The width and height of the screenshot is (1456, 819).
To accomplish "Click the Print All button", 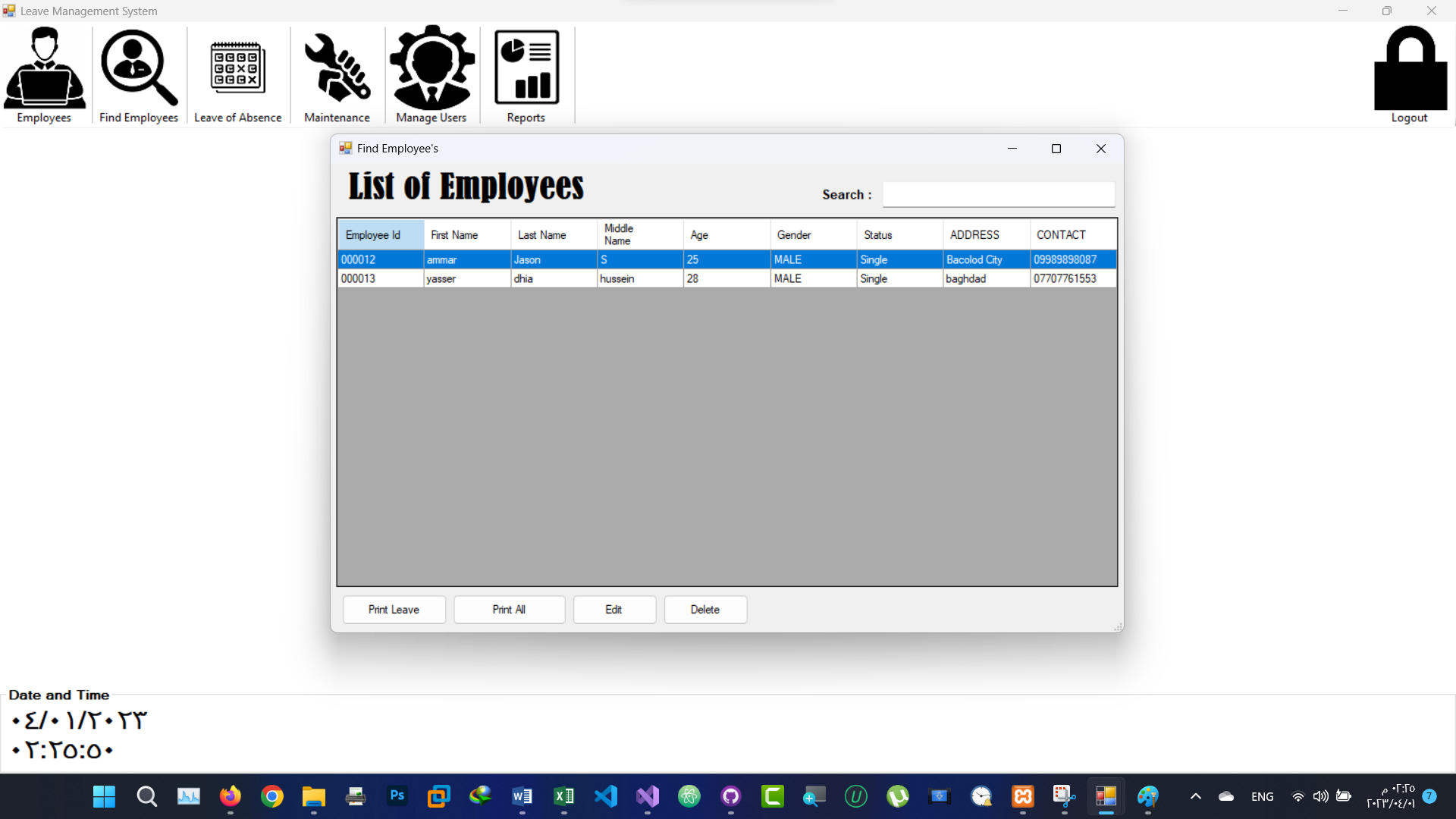I will (509, 609).
